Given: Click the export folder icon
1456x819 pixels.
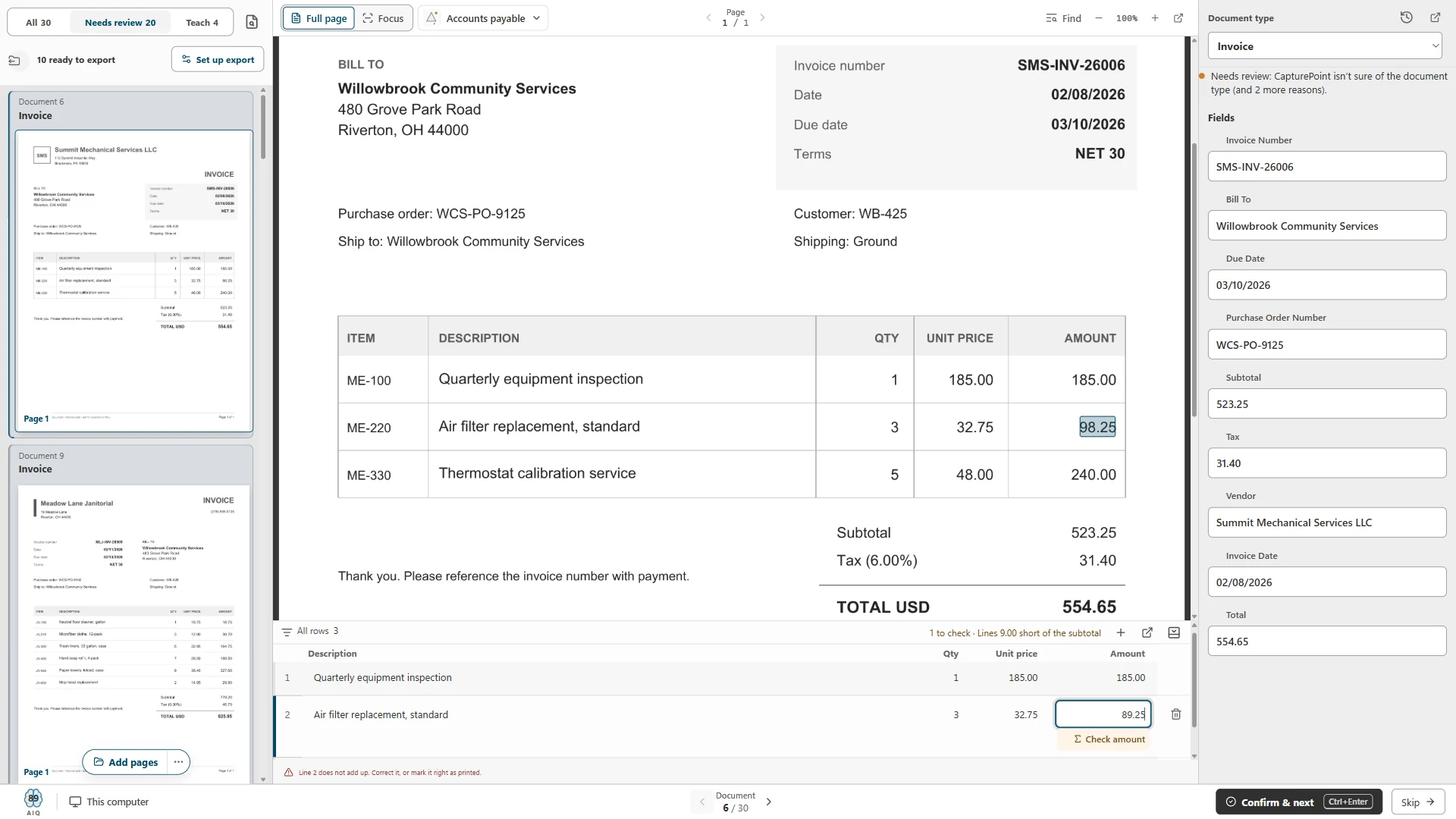Looking at the screenshot, I should click(14, 60).
